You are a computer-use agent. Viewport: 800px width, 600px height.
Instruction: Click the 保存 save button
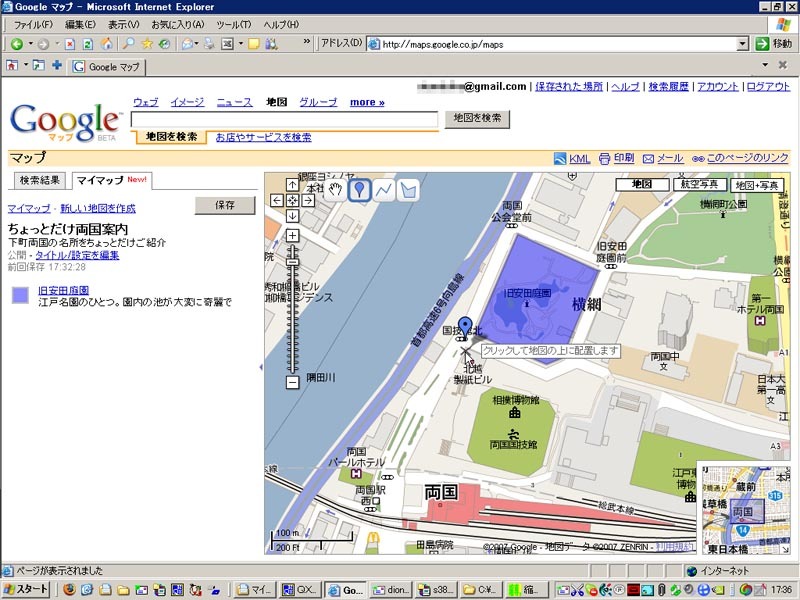point(225,205)
